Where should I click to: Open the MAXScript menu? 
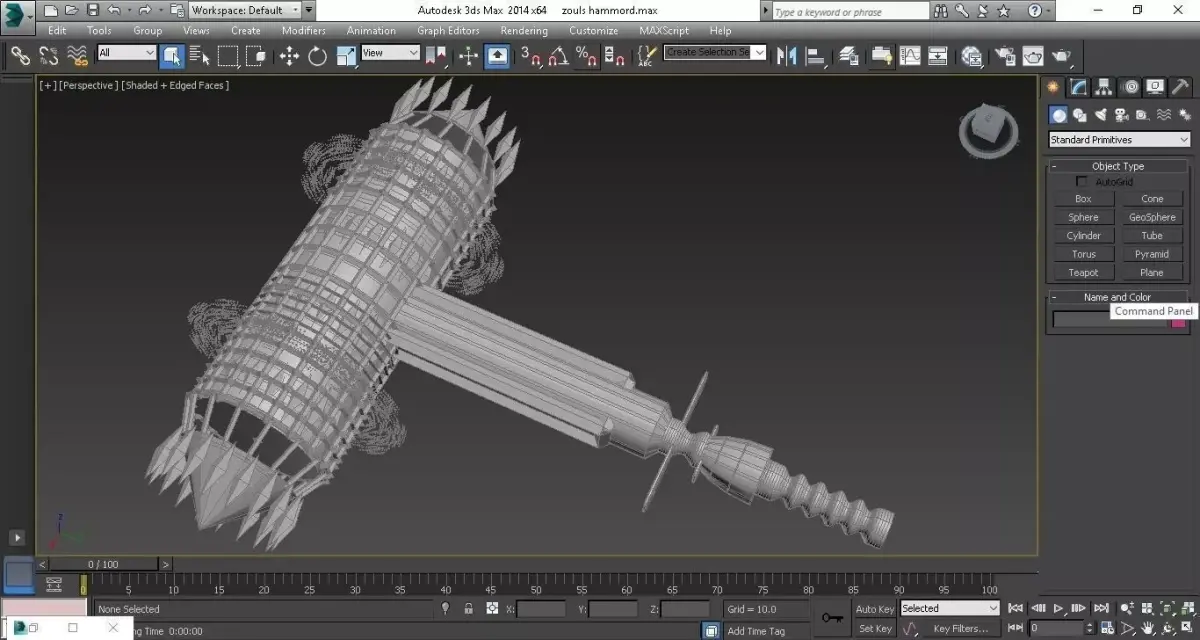pos(664,30)
